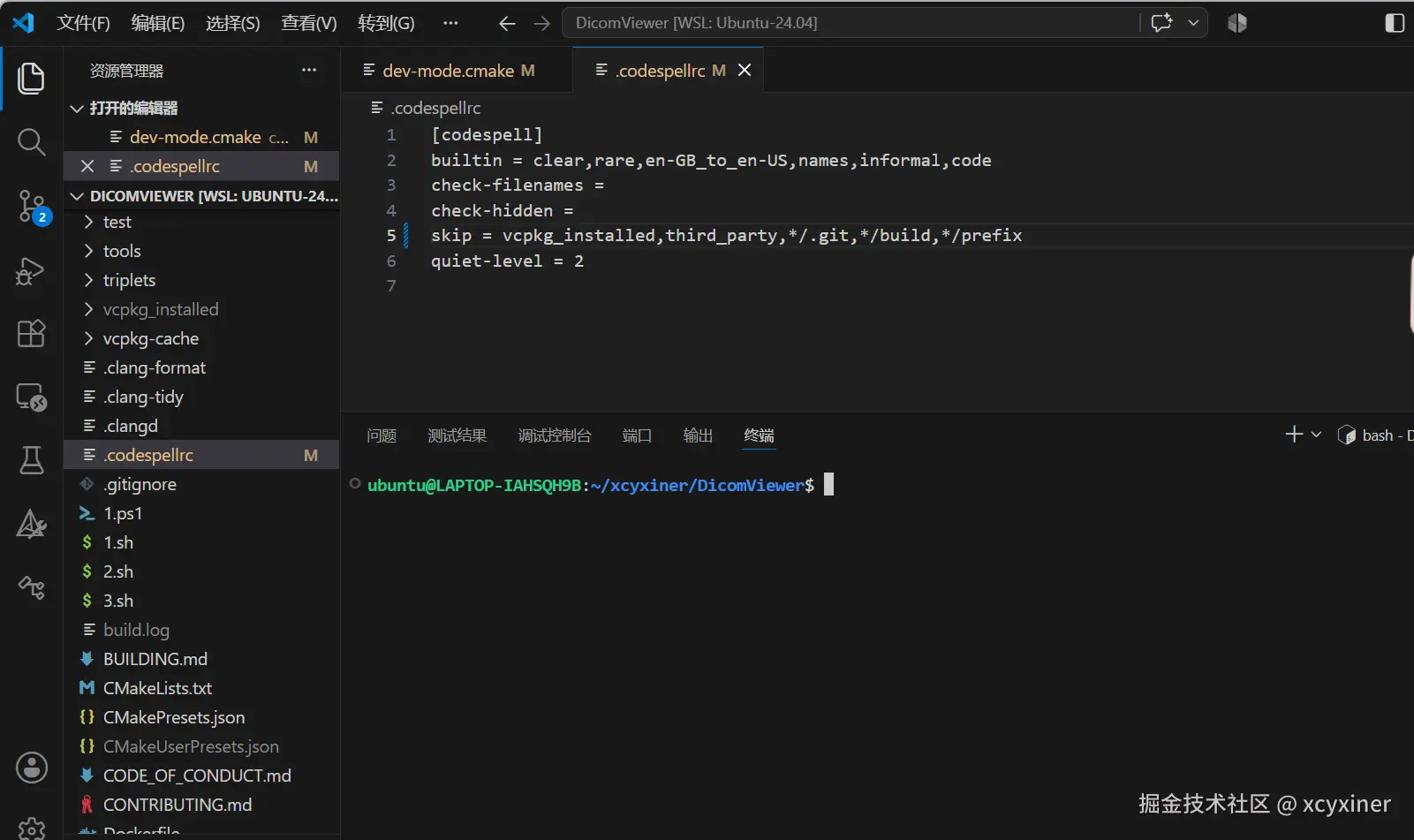Create a new terminal with plus icon

point(1294,435)
